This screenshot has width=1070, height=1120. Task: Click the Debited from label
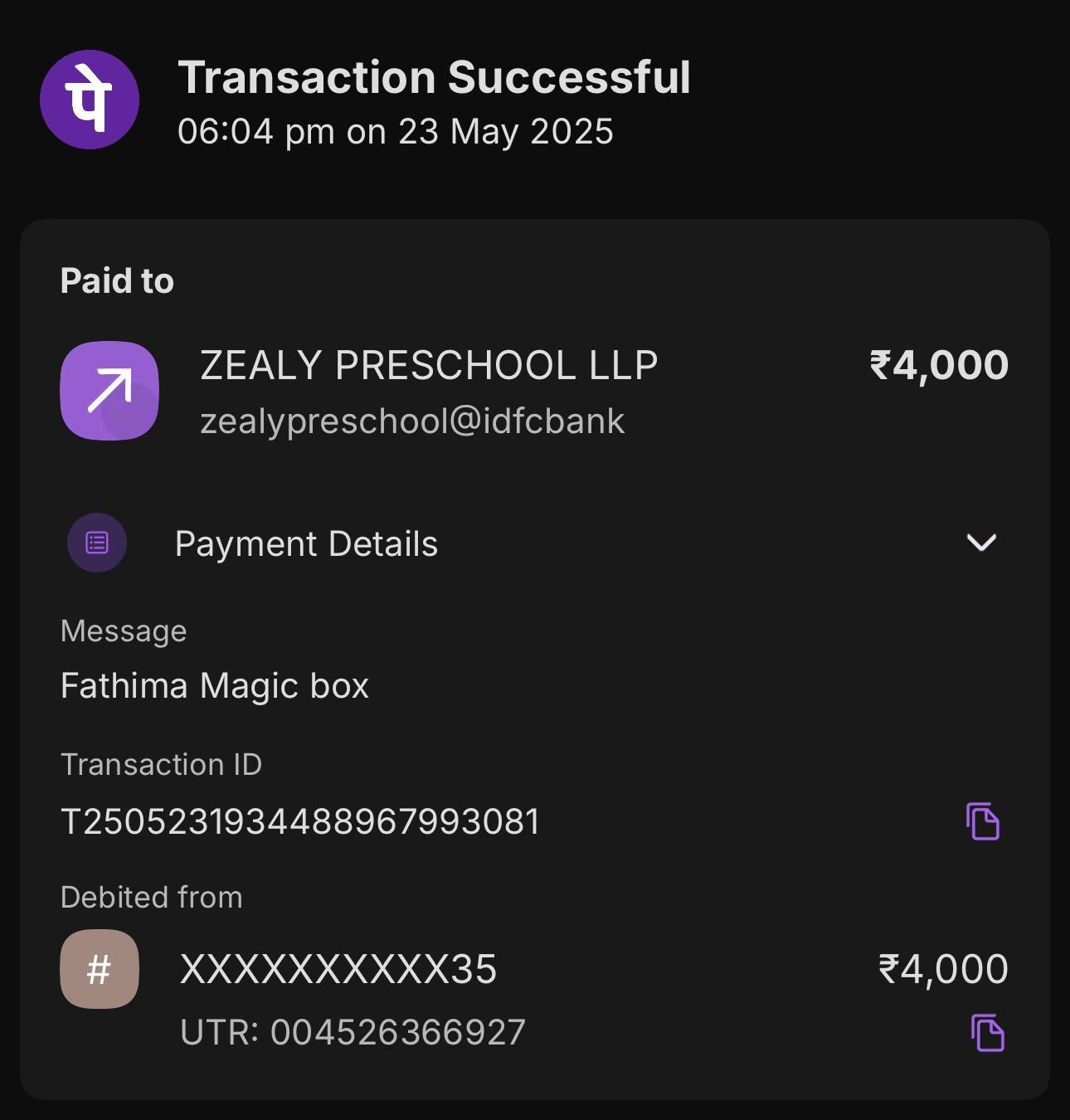152,898
